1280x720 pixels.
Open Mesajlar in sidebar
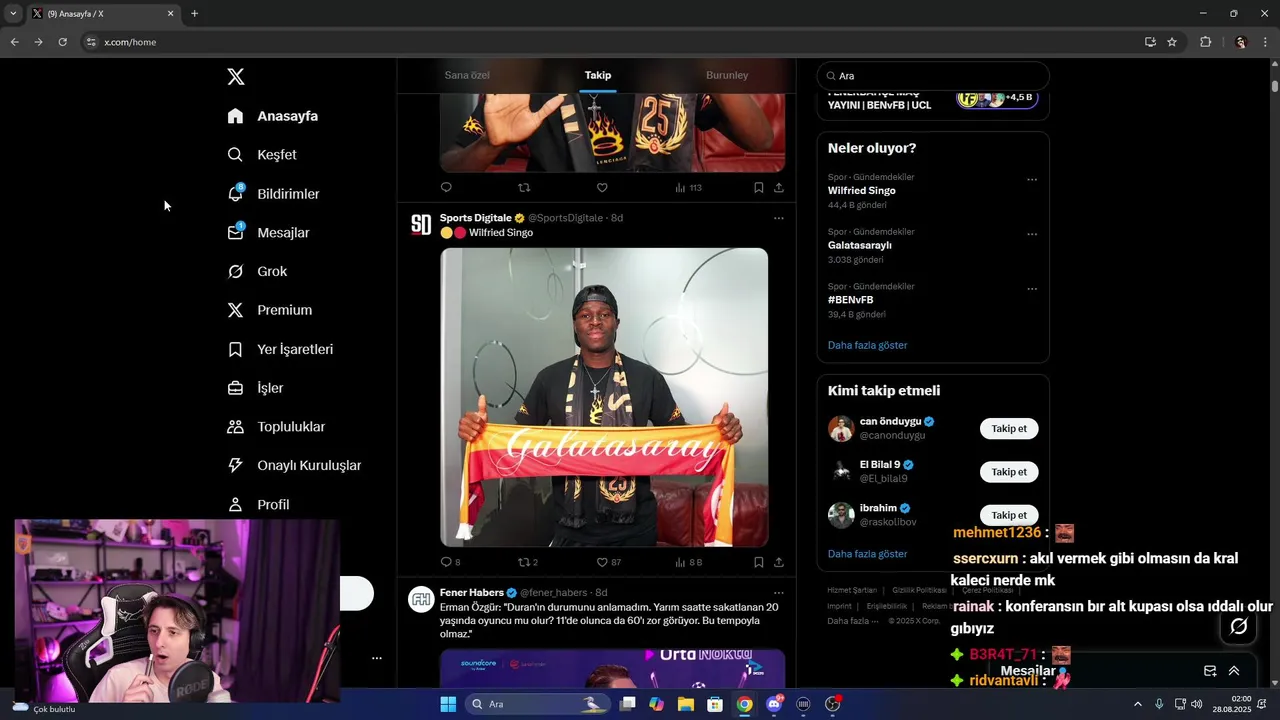click(x=269, y=233)
